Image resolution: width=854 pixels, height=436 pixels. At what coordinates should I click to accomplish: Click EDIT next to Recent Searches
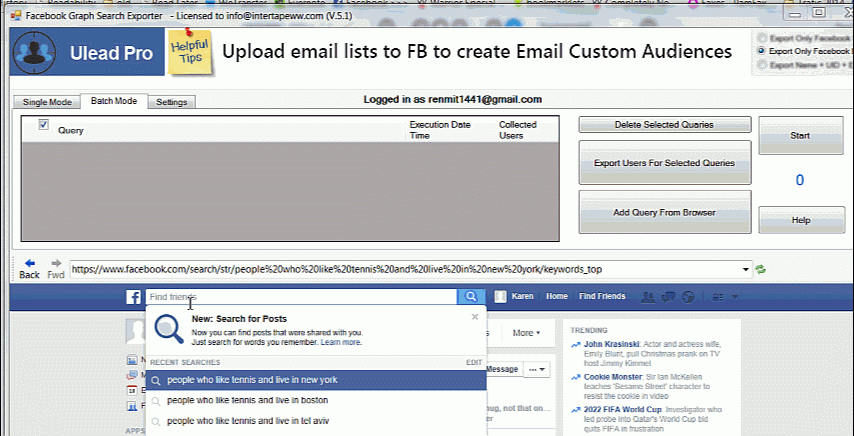click(x=474, y=363)
